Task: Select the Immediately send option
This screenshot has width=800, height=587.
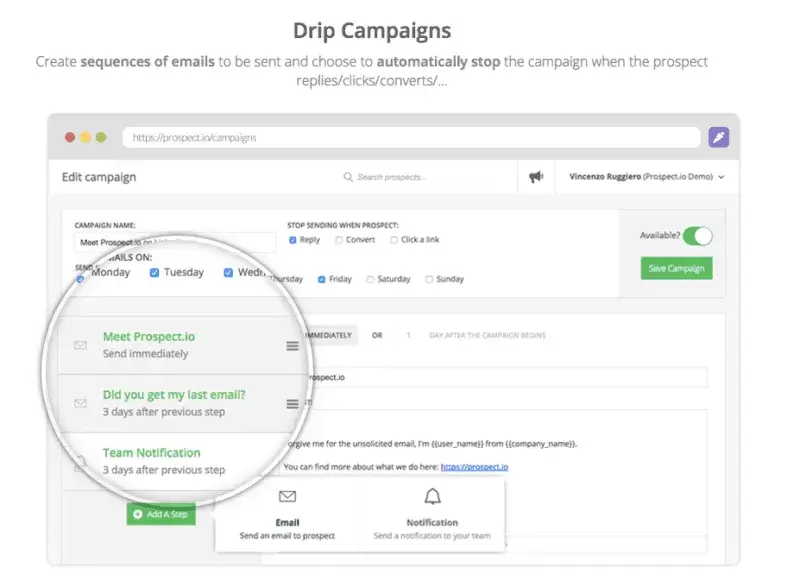Action: tap(330, 335)
